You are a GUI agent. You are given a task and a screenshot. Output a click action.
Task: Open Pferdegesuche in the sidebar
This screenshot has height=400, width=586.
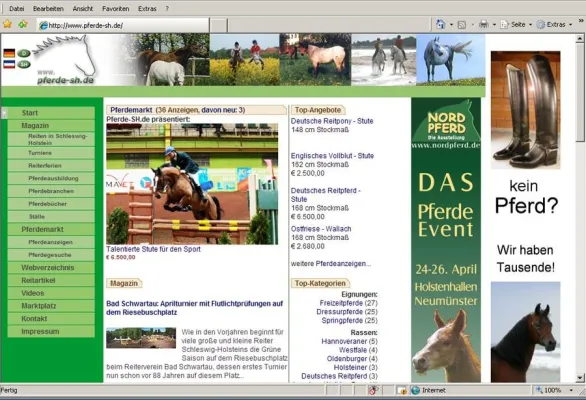(x=51, y=255)
